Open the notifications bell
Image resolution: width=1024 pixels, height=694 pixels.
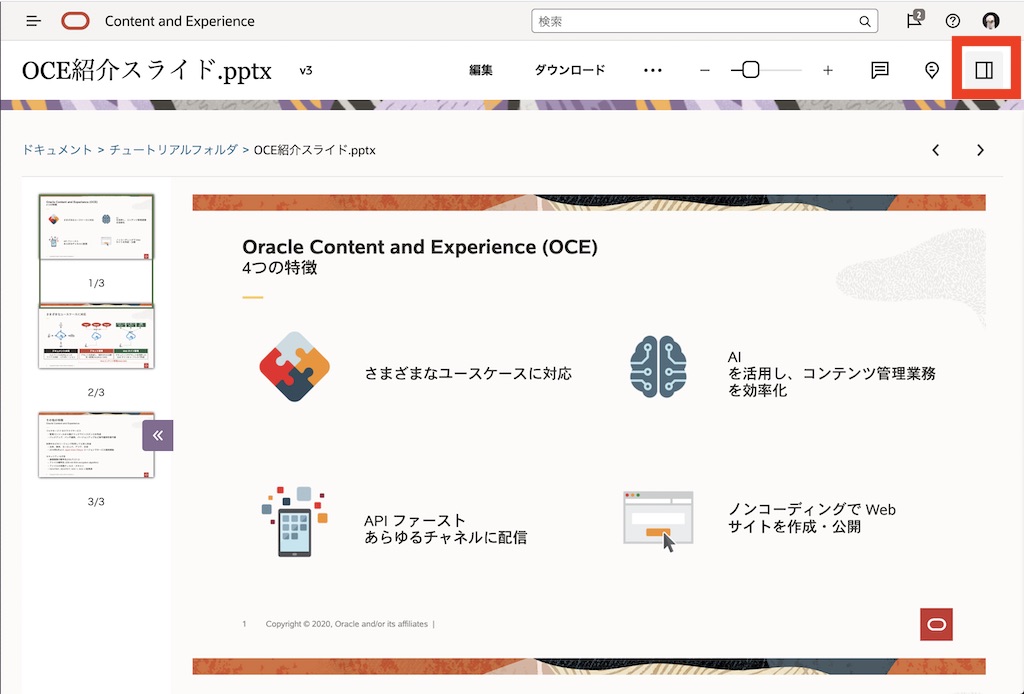[x=913, y=20]
